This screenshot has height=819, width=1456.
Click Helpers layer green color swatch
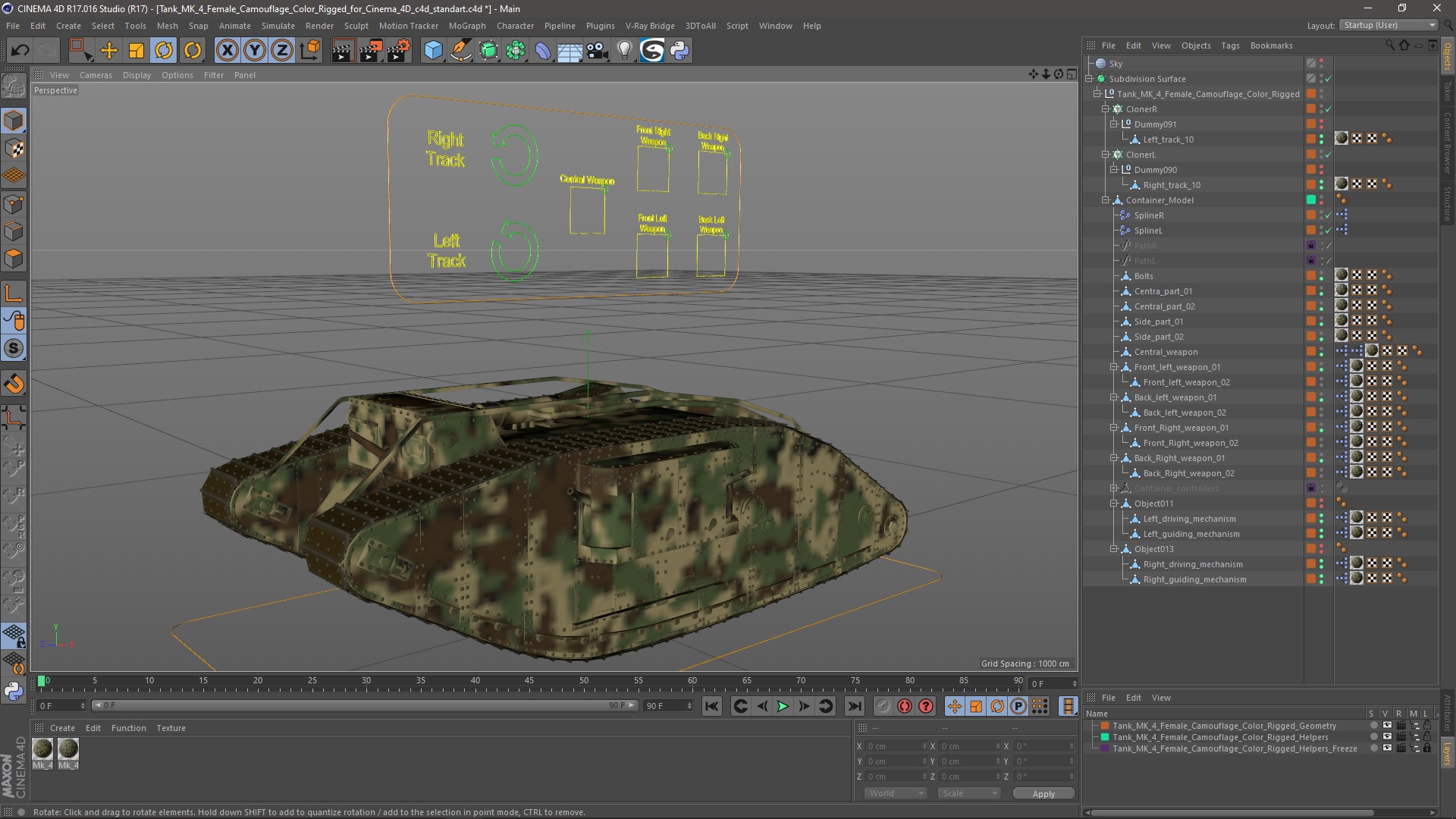click(1105, 737)
